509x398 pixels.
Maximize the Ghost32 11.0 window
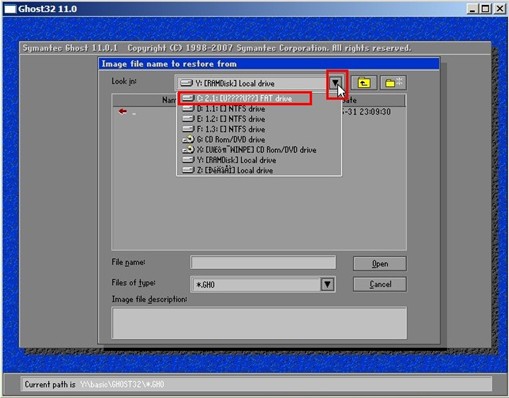tap(486, 9)
